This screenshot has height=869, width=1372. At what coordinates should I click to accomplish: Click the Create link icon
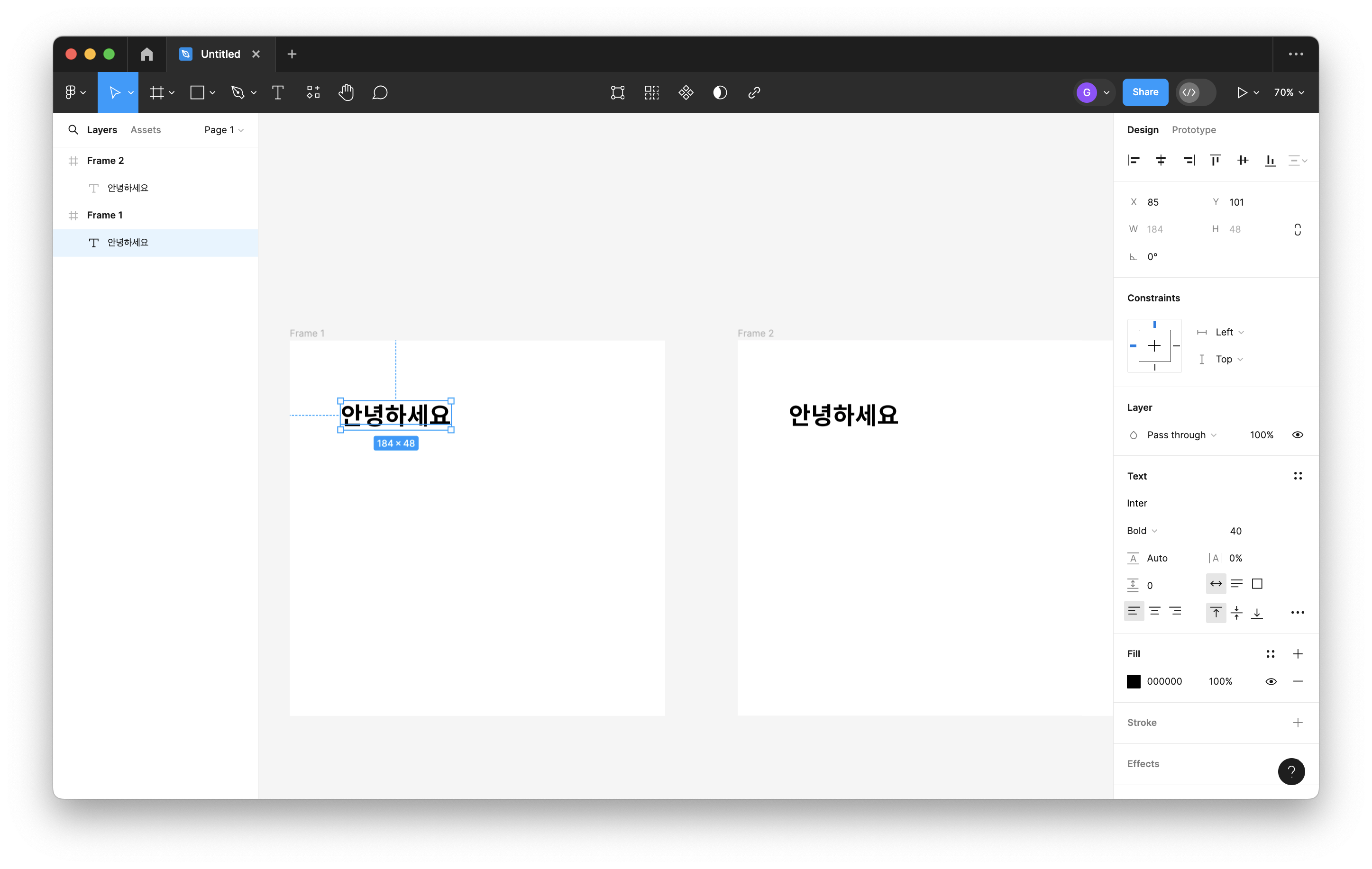coord(754,92)
